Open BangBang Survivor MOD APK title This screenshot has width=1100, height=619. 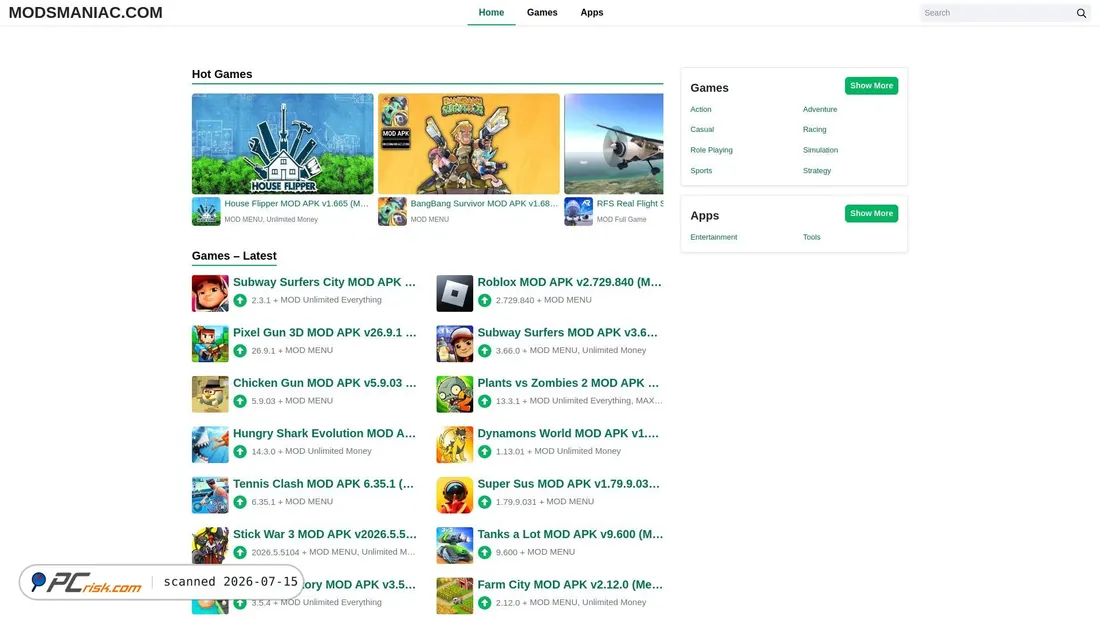[x=484, y=204]
